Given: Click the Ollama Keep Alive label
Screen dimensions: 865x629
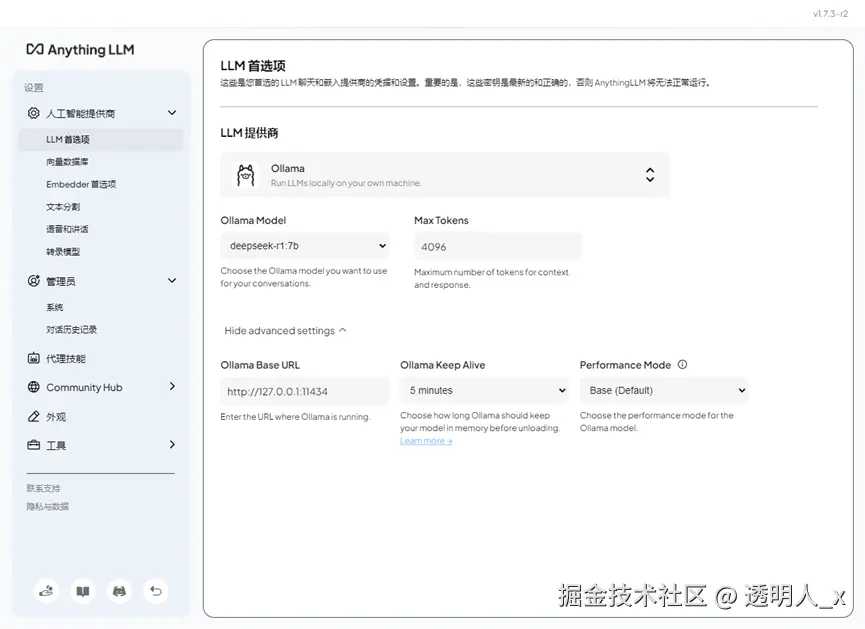Looking at the screenshot, I should pos(442,365).
